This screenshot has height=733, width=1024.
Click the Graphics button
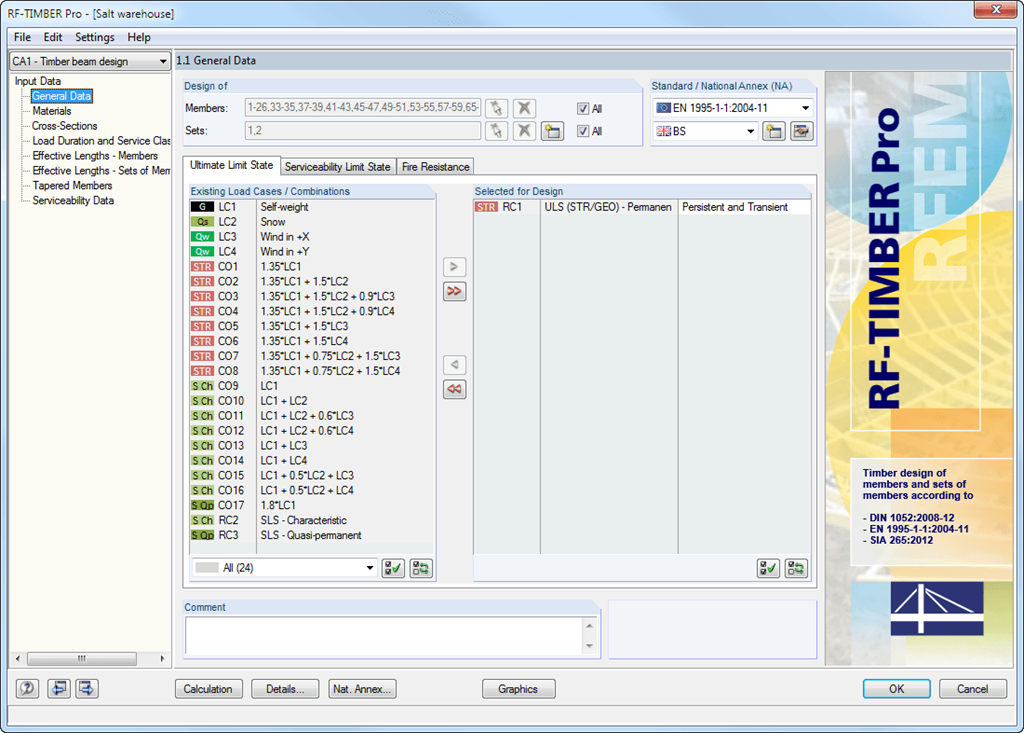tap(519, 689)
